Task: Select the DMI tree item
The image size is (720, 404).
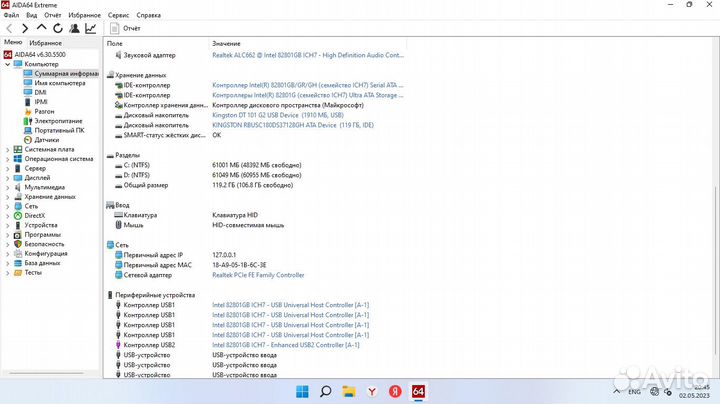Action: coord(35,92)
